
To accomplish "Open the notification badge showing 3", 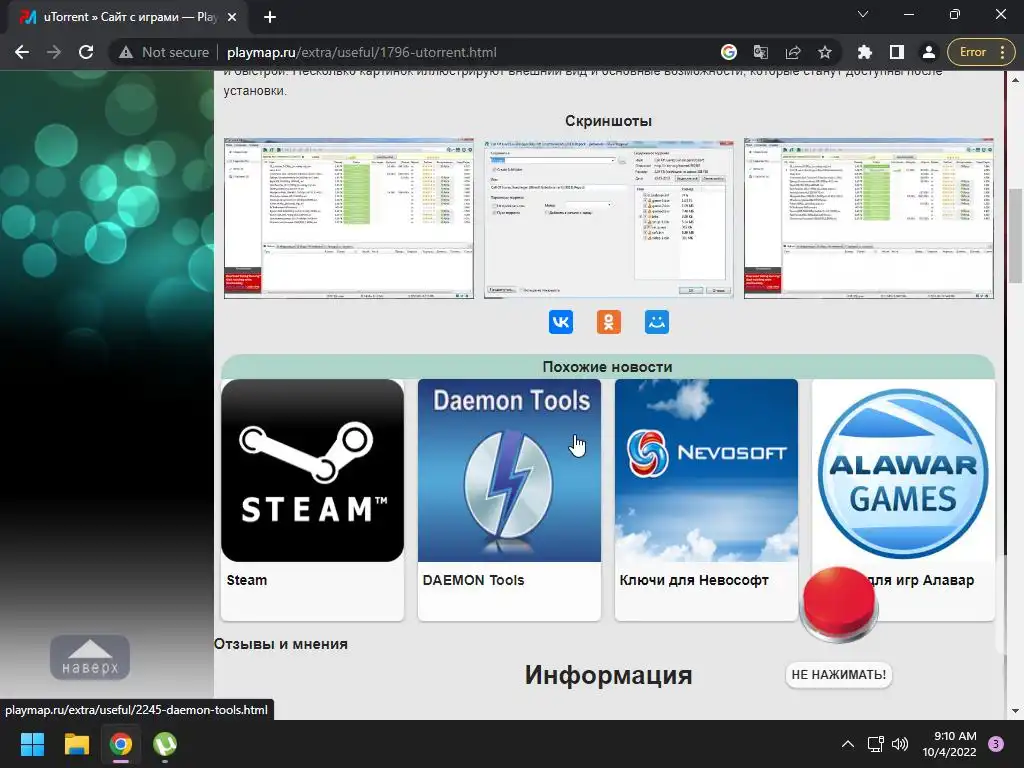I will tap(996, 744).
